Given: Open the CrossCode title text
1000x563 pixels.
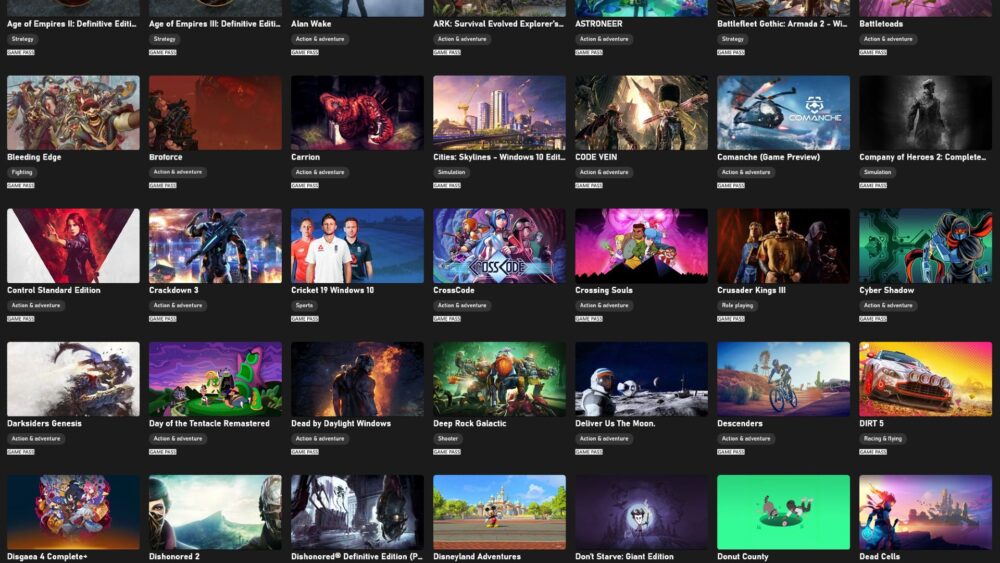Looking at the screenshot, I should click(454, 290).
